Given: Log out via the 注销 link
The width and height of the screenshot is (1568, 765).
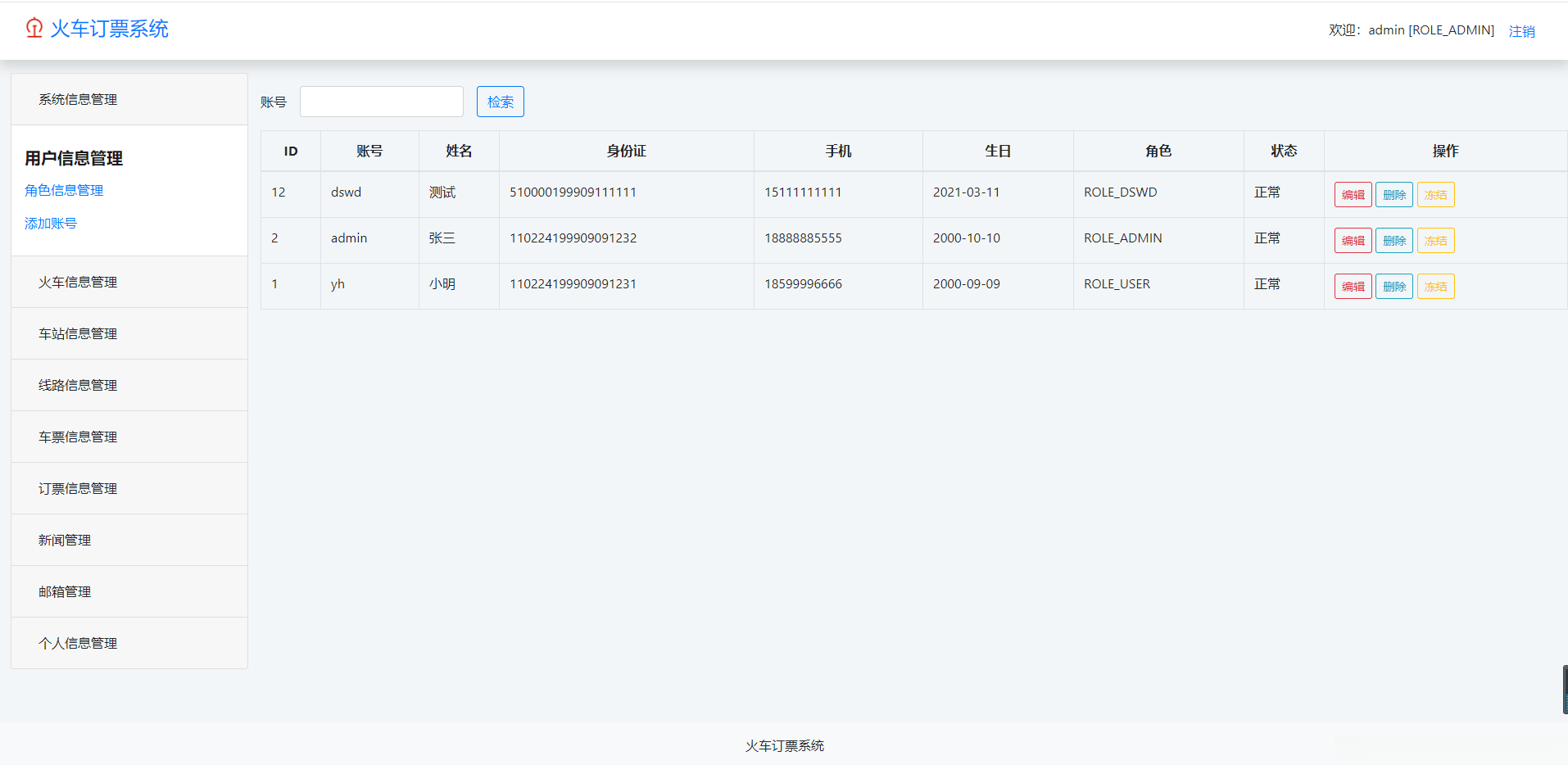Looking at the screenshot, I should (1521, 31).
